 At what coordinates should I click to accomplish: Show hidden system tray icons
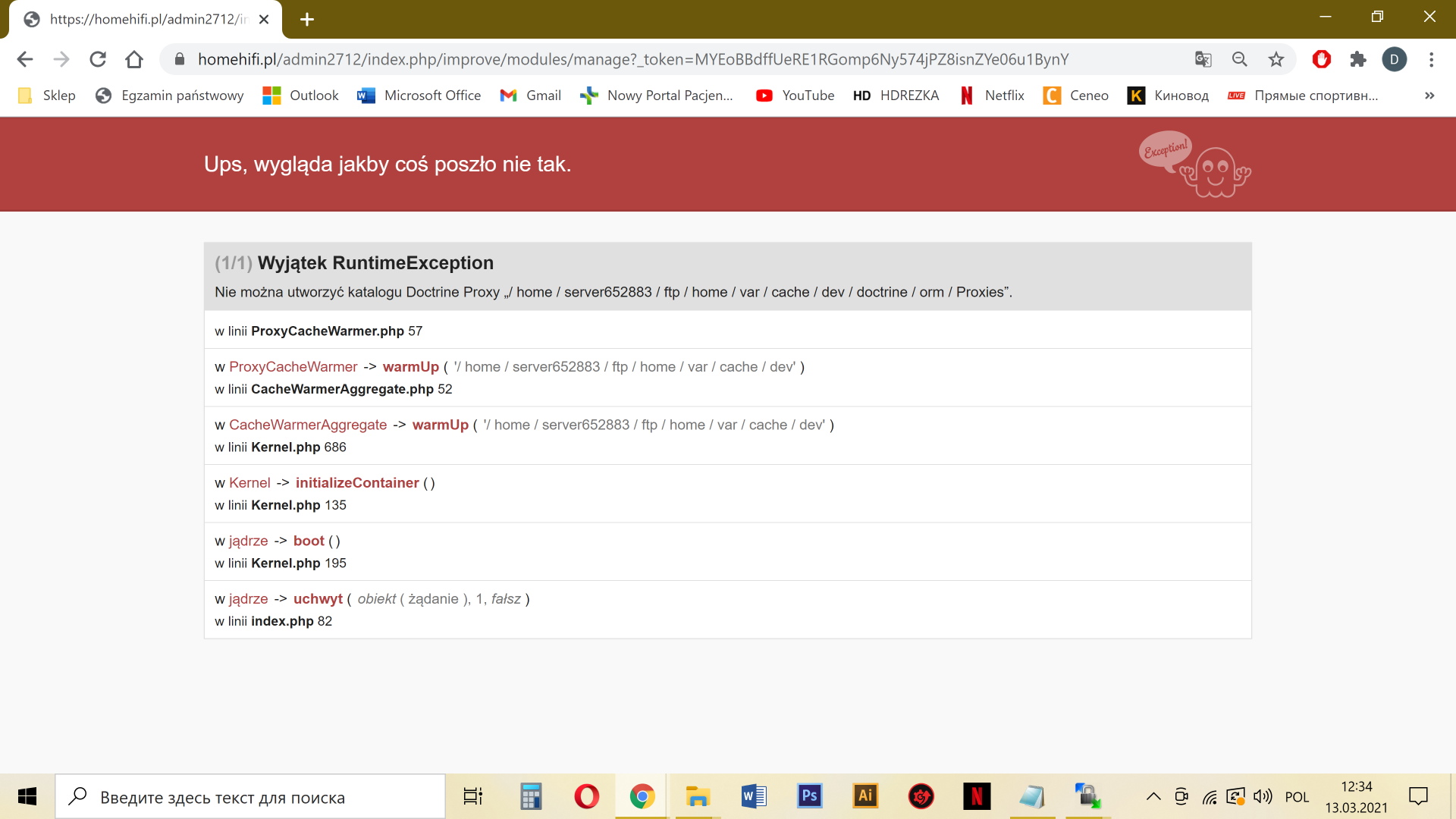point(1153,796)
